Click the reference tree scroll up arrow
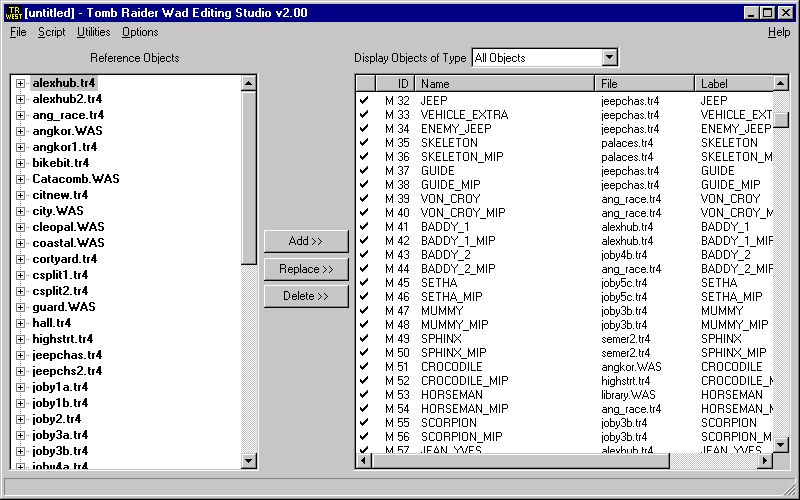800x500 pixels. [x=248, y=83]
